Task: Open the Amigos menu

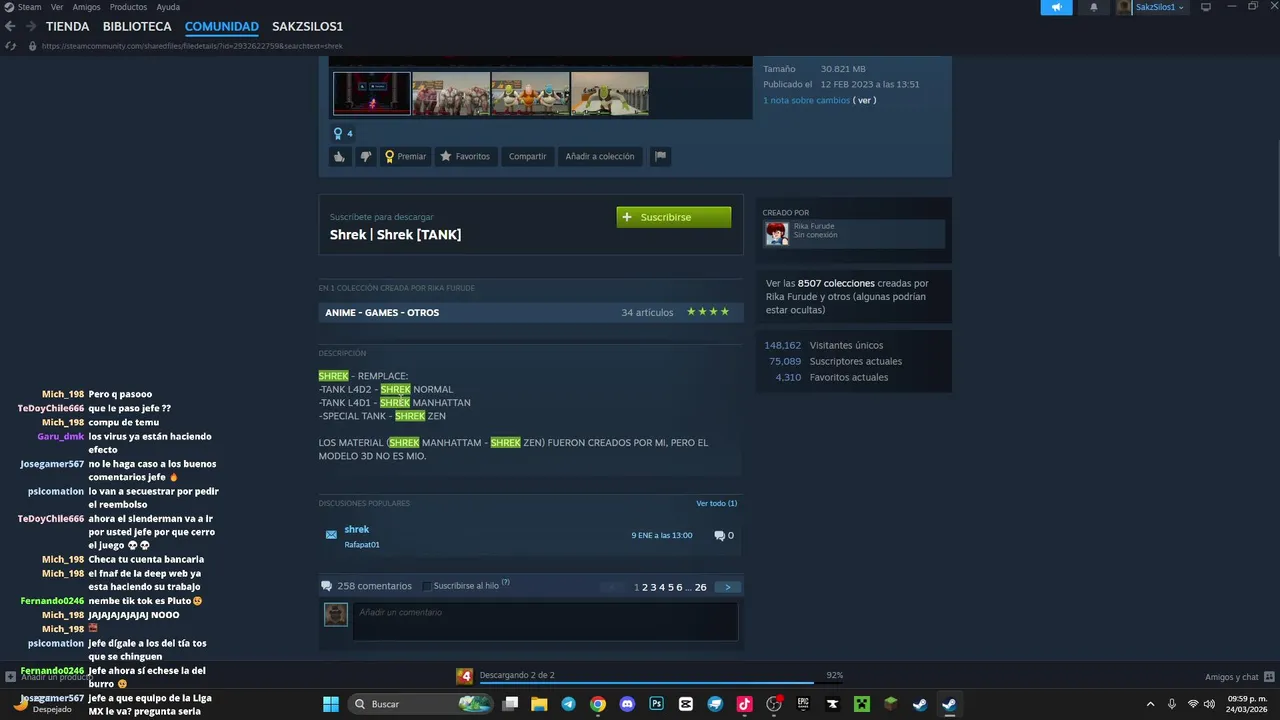Action: tap(87, 7)
